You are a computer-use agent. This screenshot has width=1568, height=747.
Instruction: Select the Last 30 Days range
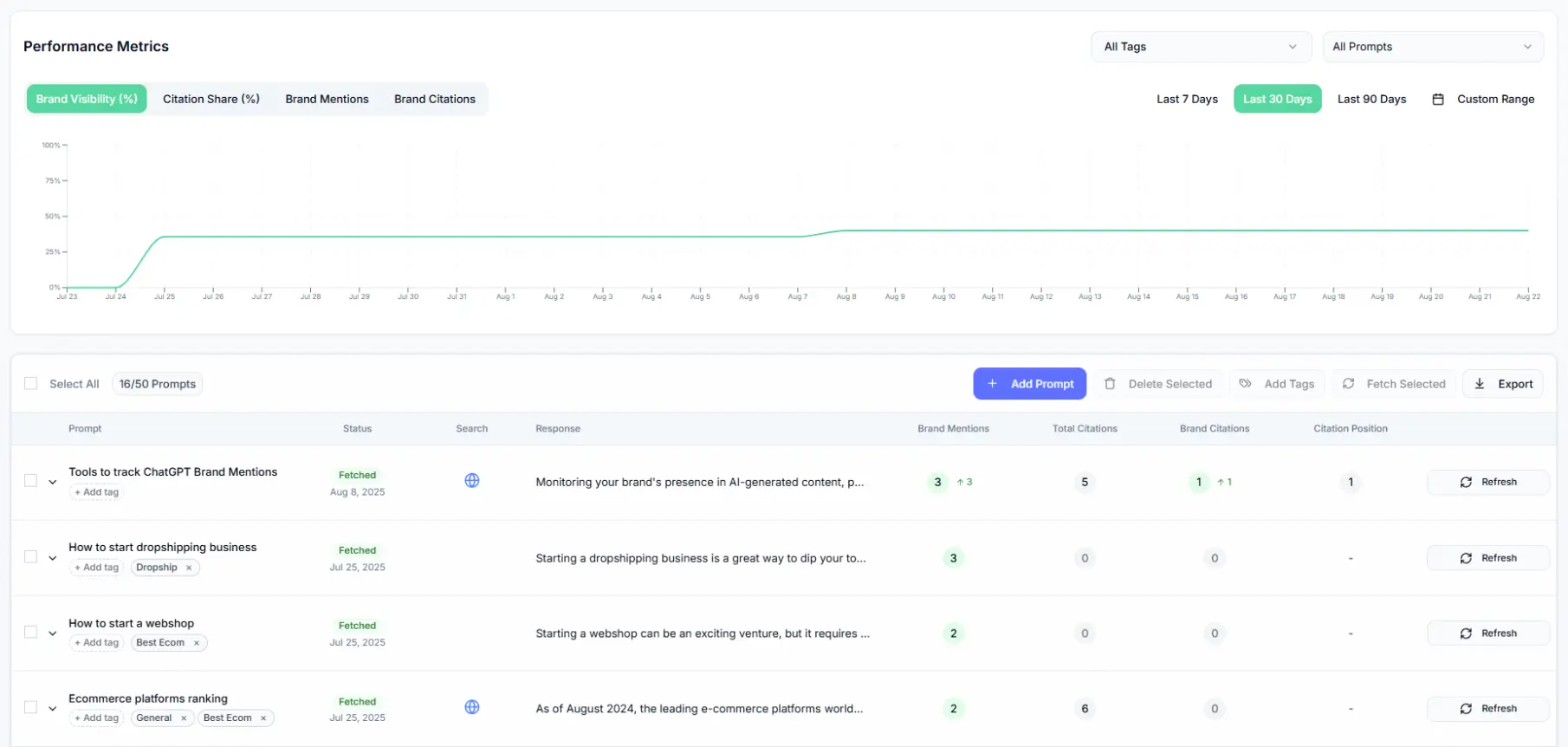point(1278,99)
